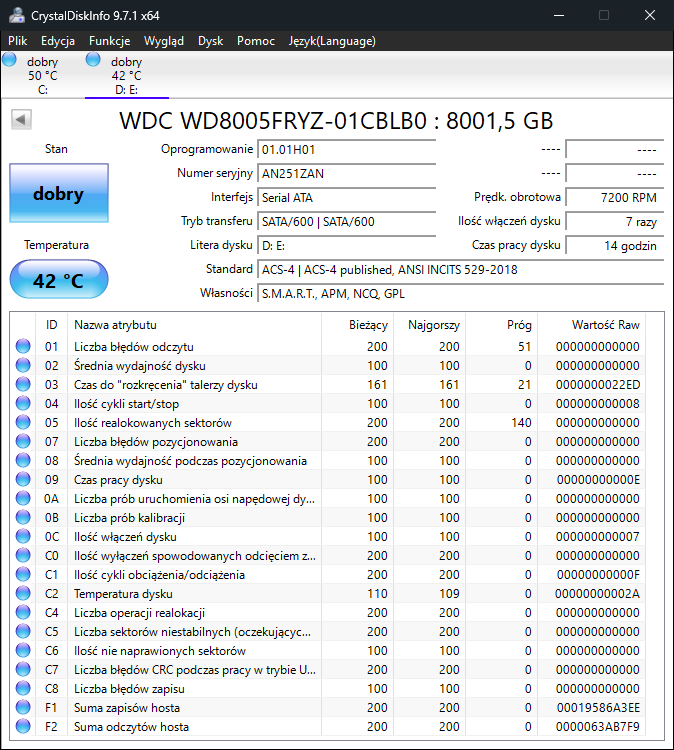
Task: Open the Dysk menu
Action: (210, 41)
